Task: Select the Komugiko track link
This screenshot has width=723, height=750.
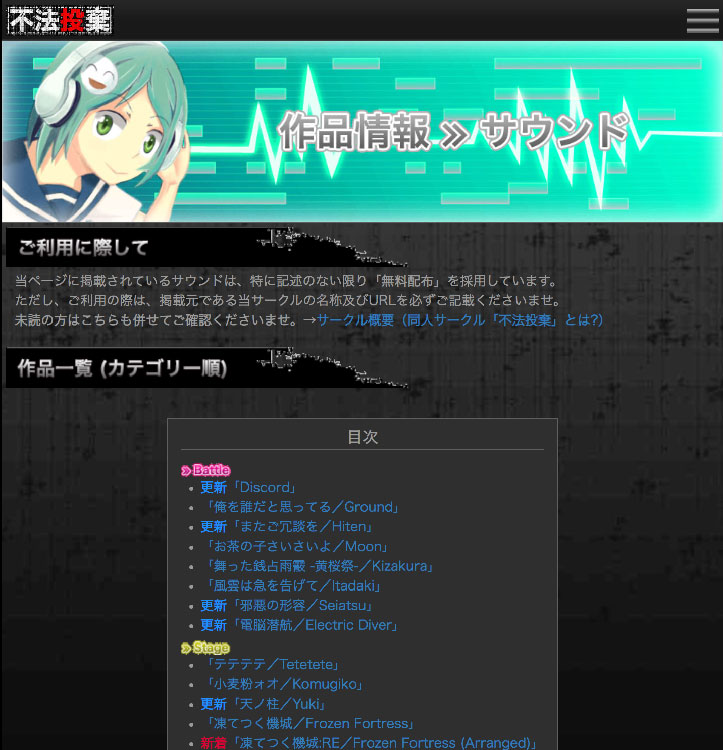Action: 283,685
